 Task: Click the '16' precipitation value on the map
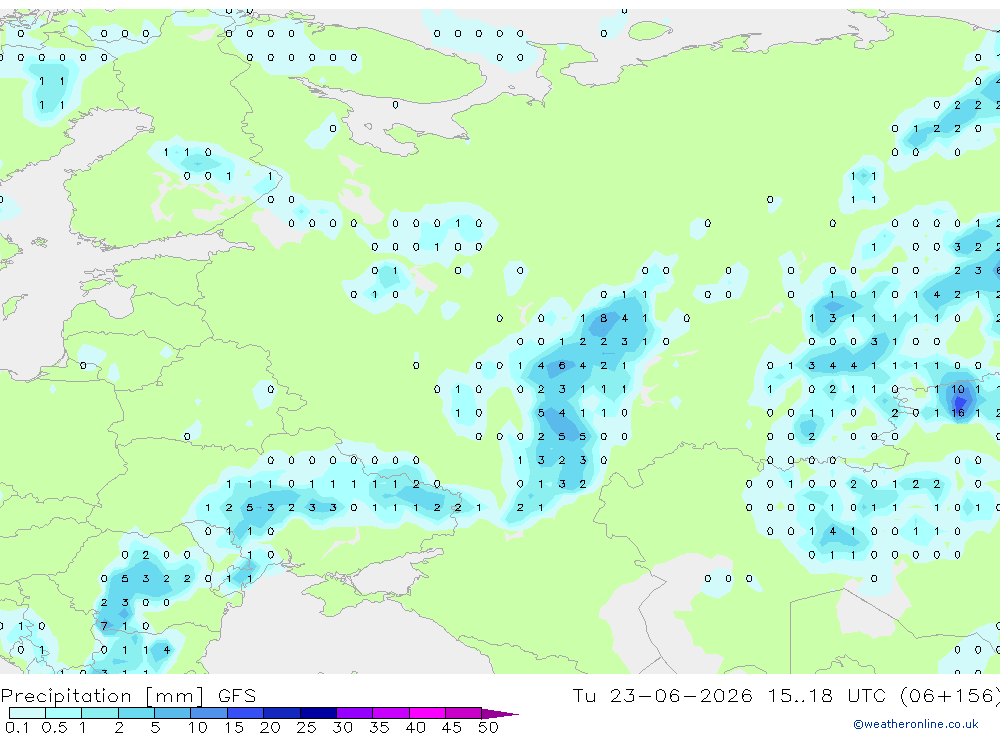(958, 413)
